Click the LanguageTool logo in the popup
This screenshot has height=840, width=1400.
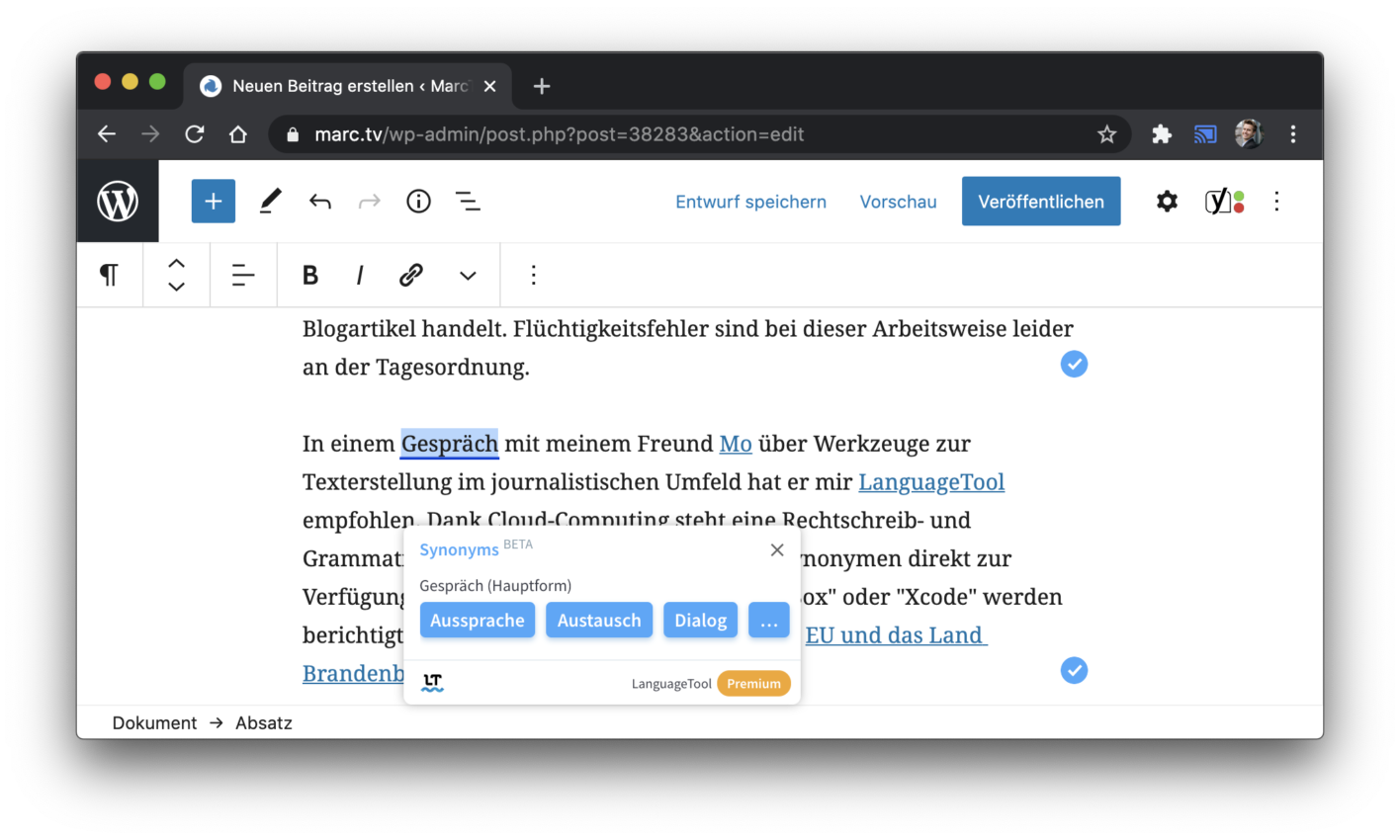(432, 681)
